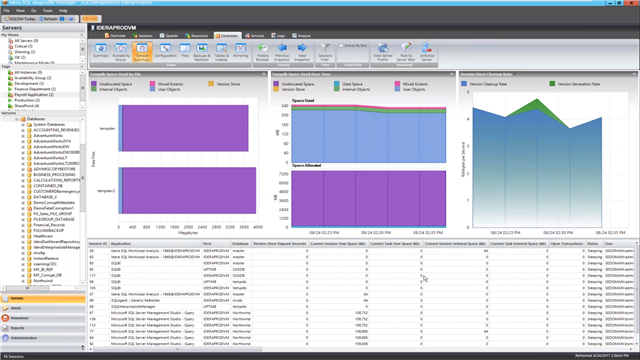Image resolution: width=640 pixels, height=360 pixels.
Task: Open Tables & Indexes view
Action: pos(222,52)
